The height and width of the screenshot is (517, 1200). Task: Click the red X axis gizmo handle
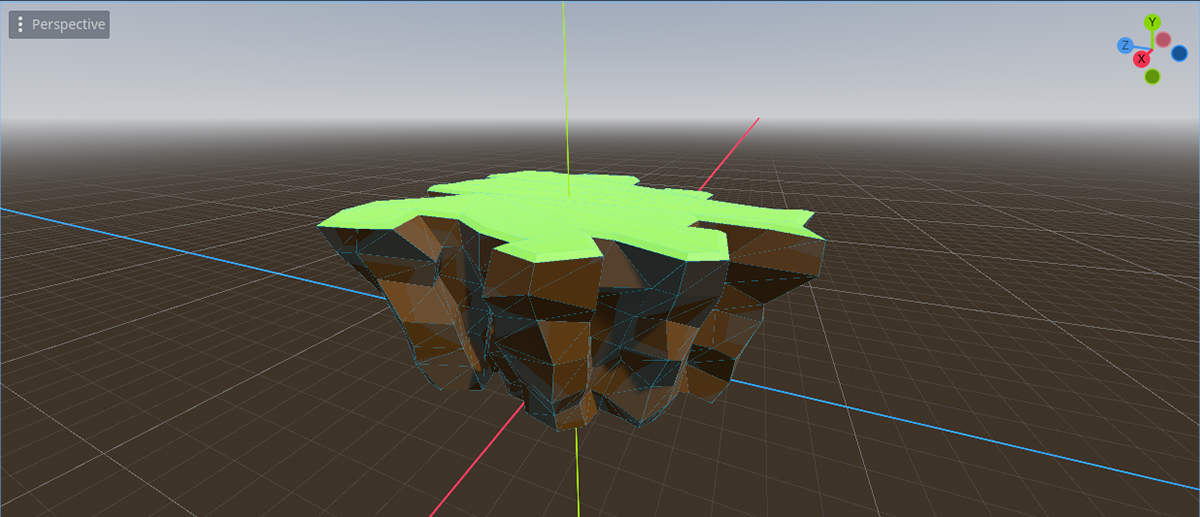[1141, 59]
